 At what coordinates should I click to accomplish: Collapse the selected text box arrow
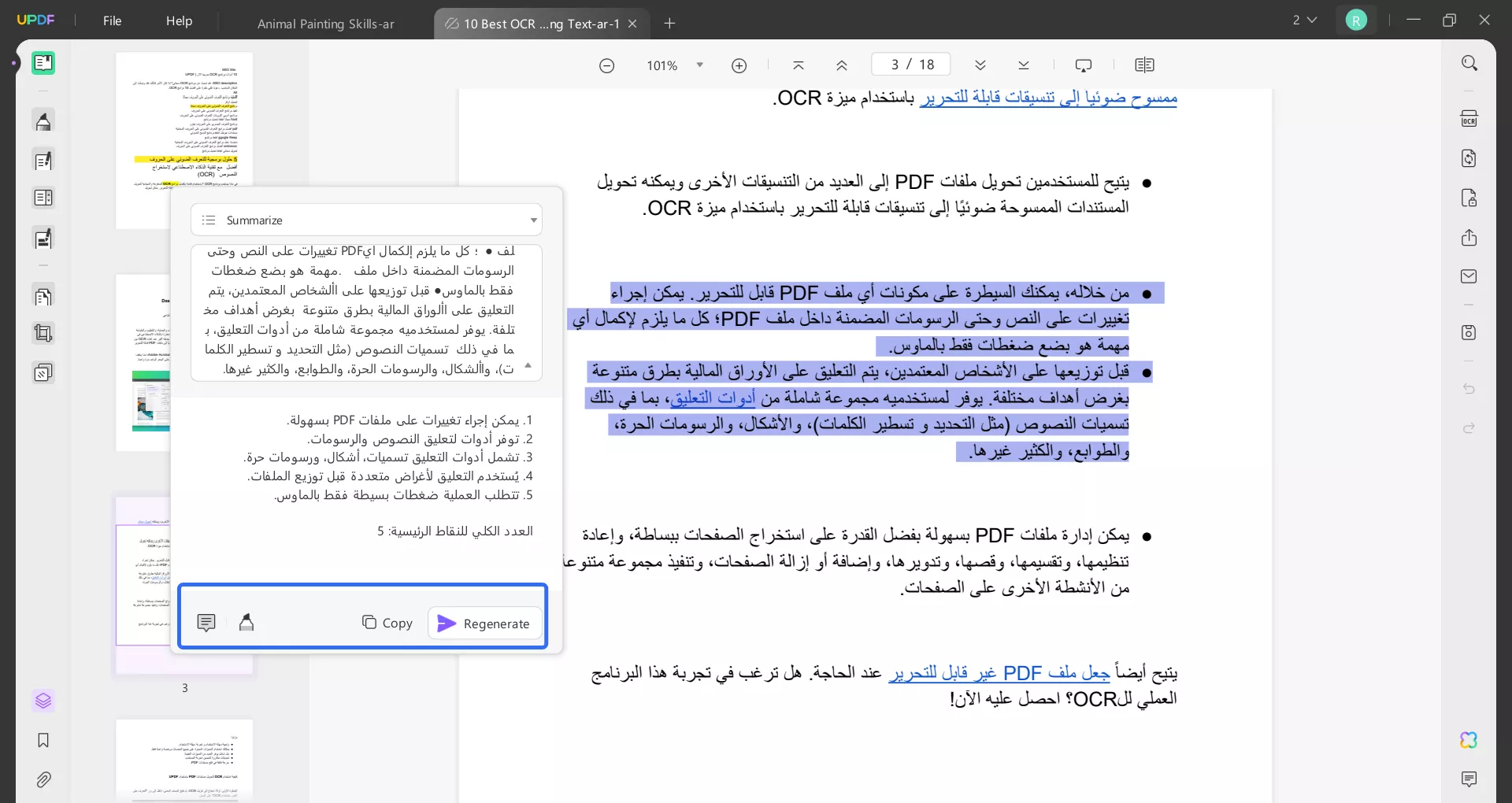click(528, 365)
